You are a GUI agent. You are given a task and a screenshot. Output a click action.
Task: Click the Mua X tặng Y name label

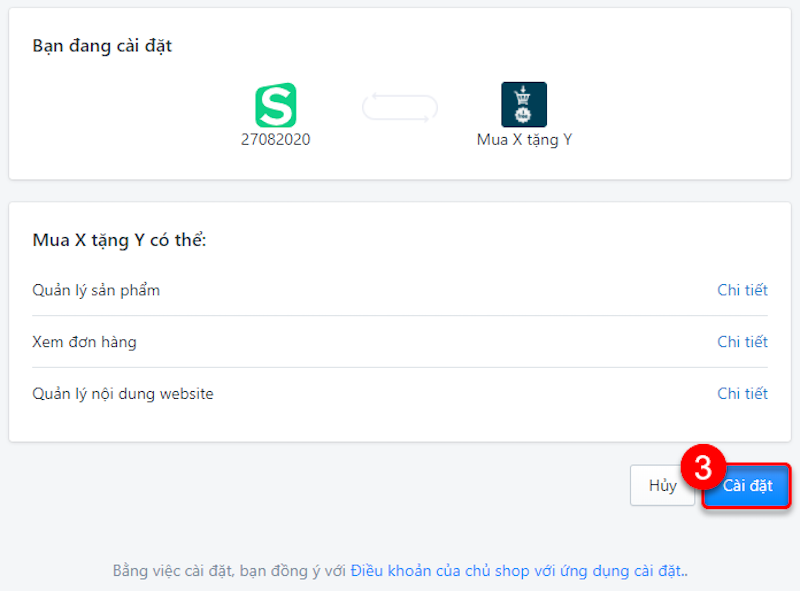[526, 140]
